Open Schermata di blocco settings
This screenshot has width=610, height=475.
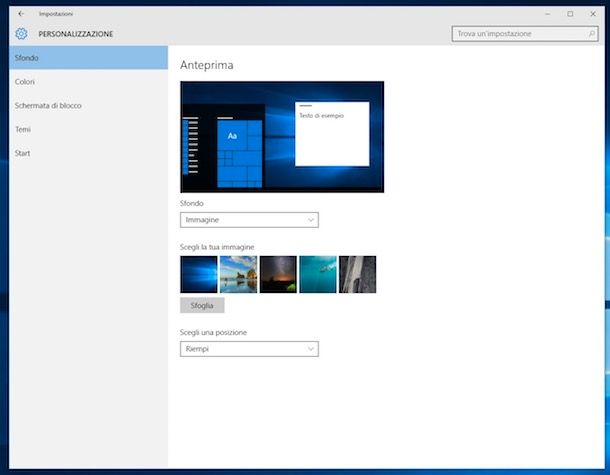pyautogui.click(x=88, y=105)
